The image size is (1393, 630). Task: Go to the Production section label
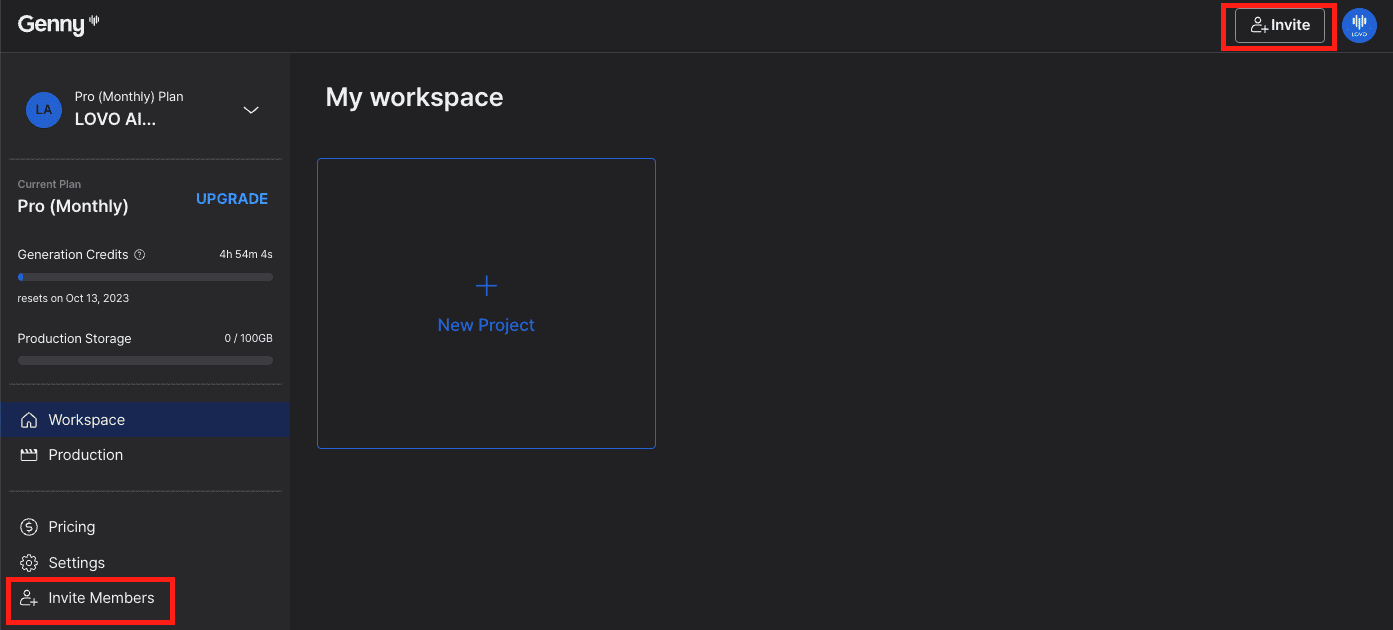pos(86,455)
